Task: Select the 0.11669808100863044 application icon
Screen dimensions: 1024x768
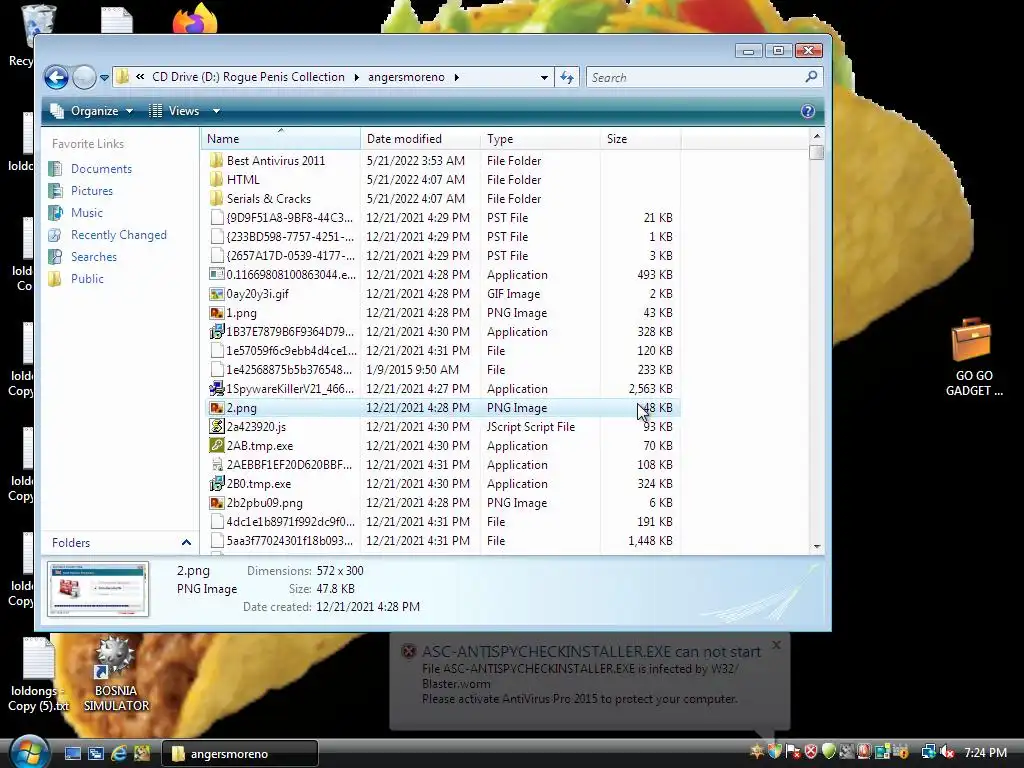Action: (217, 274)
